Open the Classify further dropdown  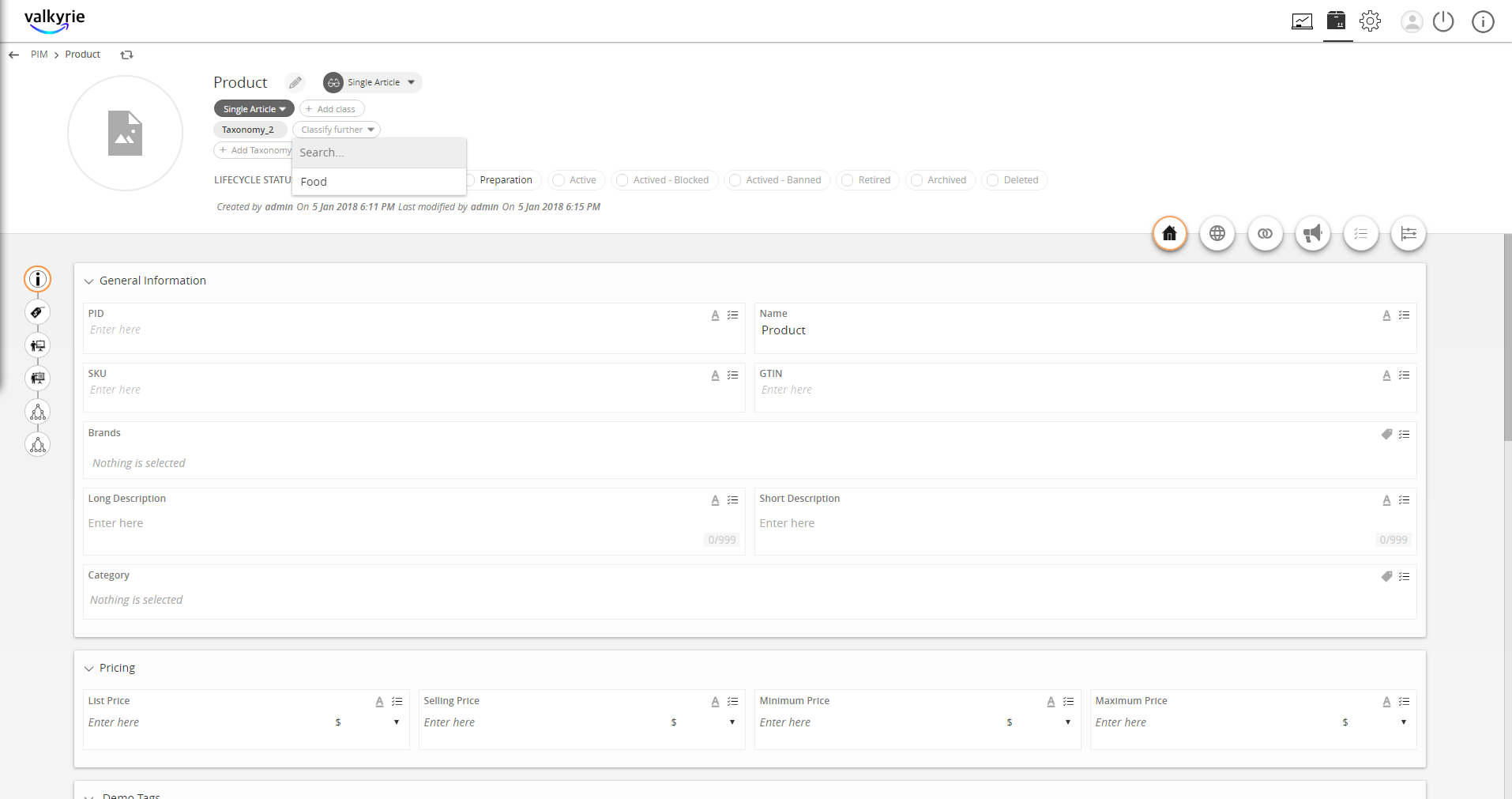(x=337, y=130)
